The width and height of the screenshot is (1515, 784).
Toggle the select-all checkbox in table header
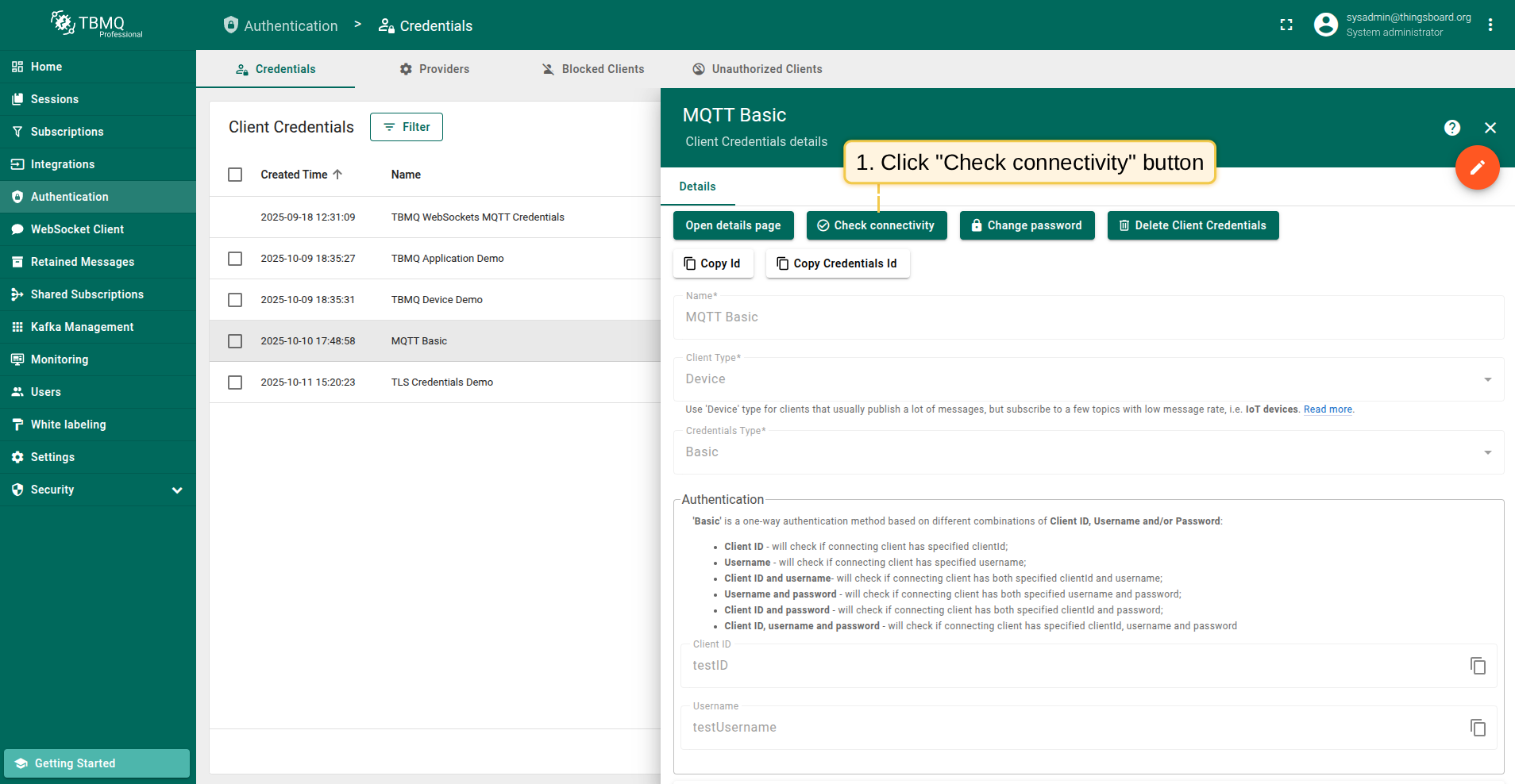point(235,175)
